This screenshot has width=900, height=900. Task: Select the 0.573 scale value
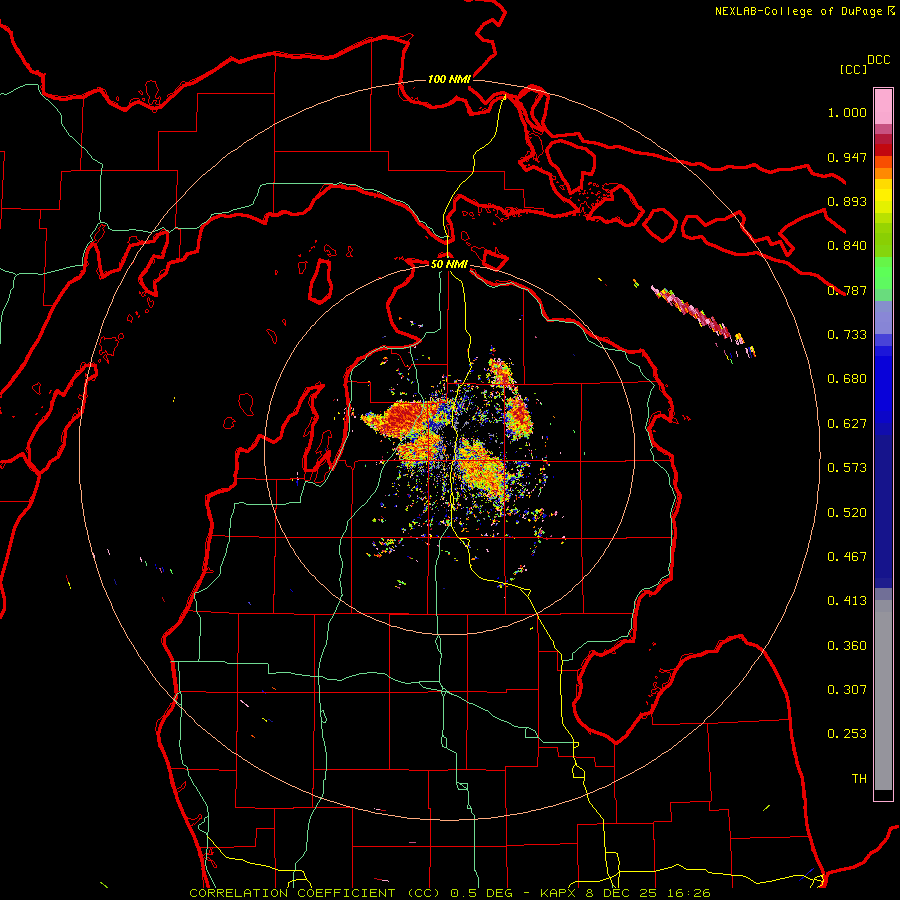point(847,468)
